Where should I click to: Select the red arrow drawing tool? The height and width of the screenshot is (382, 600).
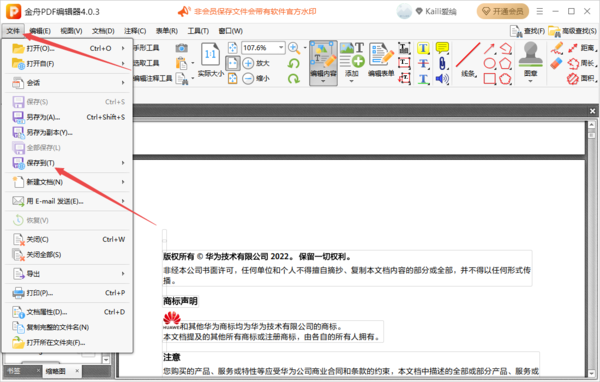(489, 48)
